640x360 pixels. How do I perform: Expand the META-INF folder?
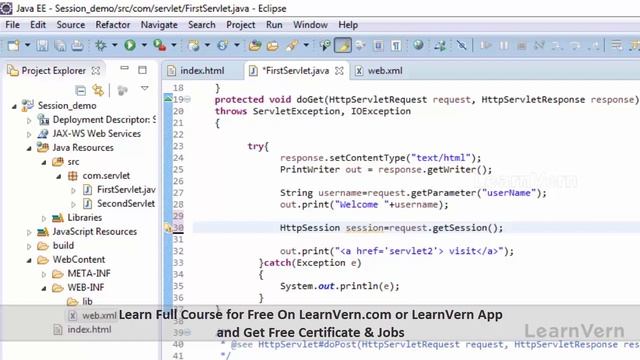point(44,274)
